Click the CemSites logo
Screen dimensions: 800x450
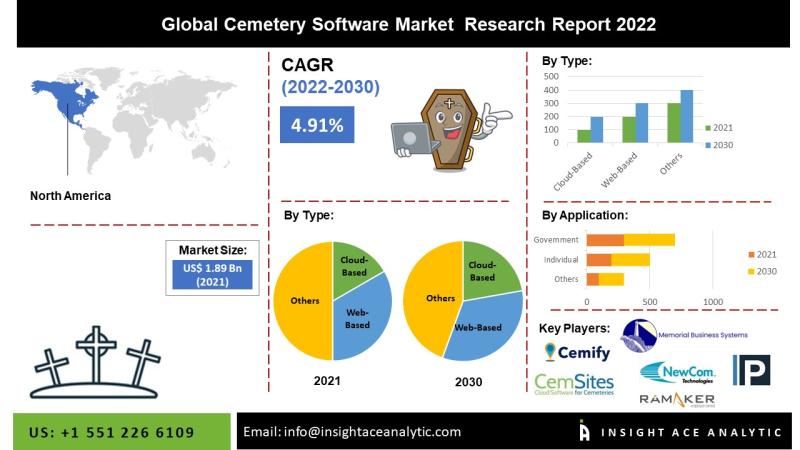click(x=574, y=384)
